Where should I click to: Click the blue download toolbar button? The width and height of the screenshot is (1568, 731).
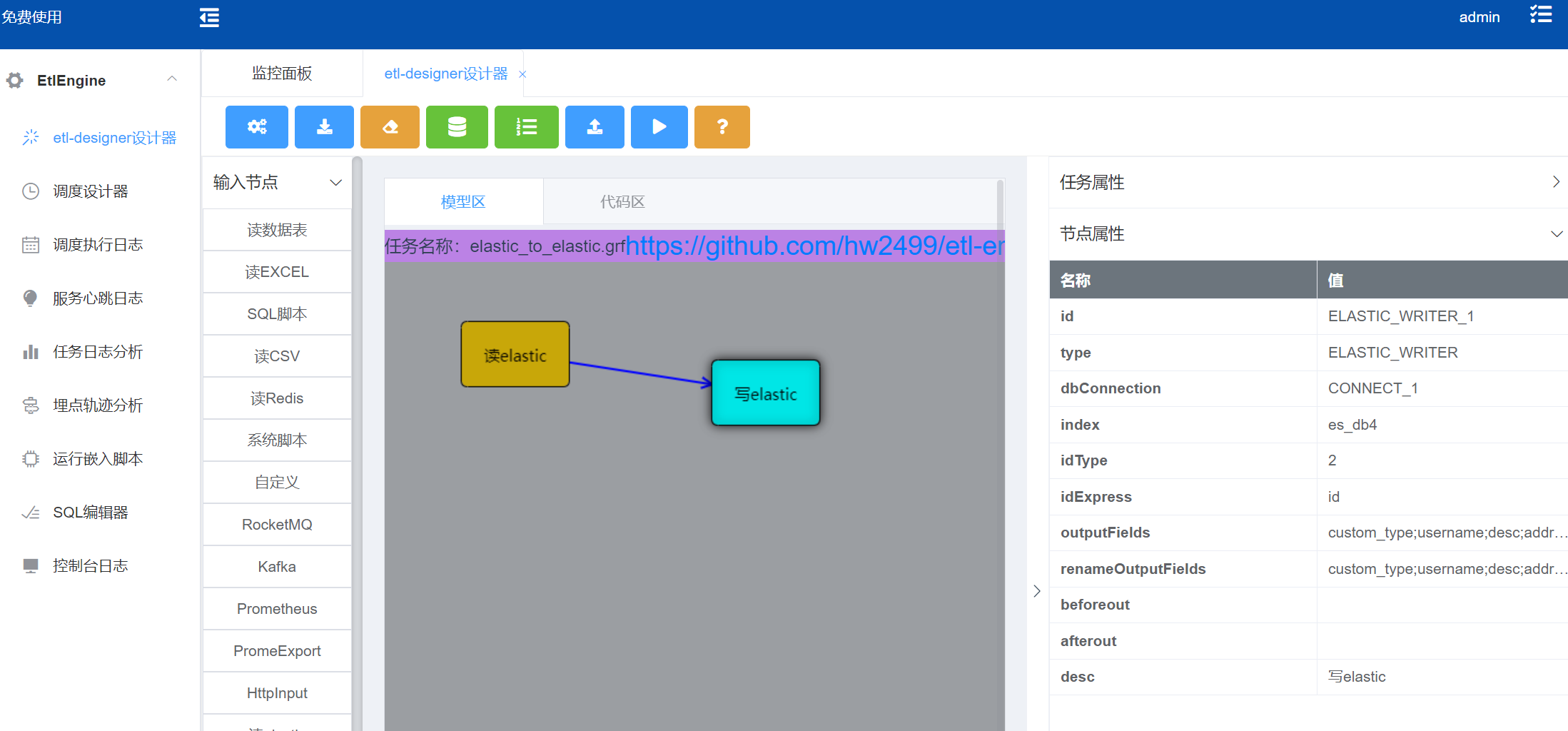click(x=324, y=127)
